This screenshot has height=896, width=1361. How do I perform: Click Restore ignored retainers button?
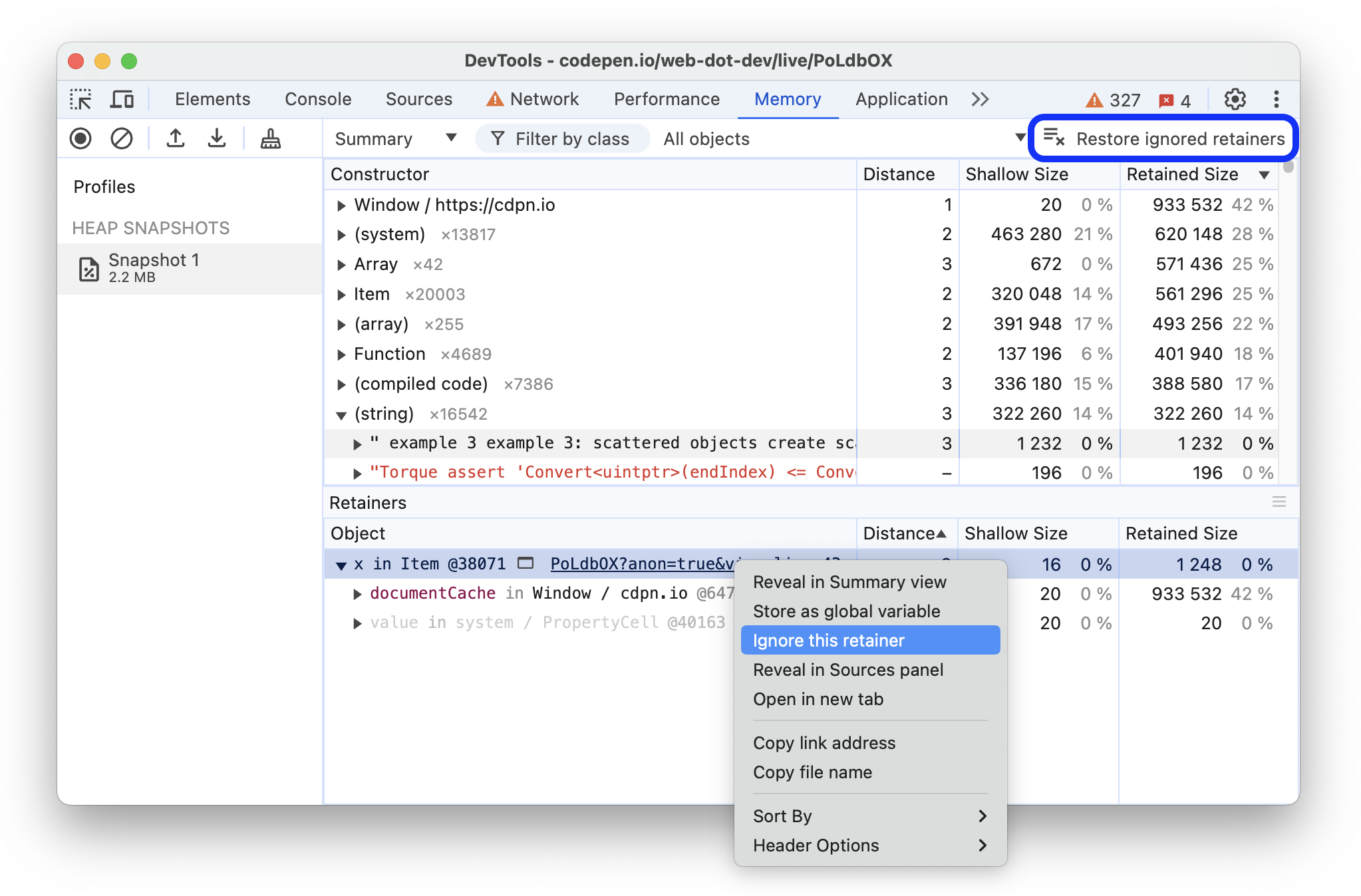coord(1163,139)
